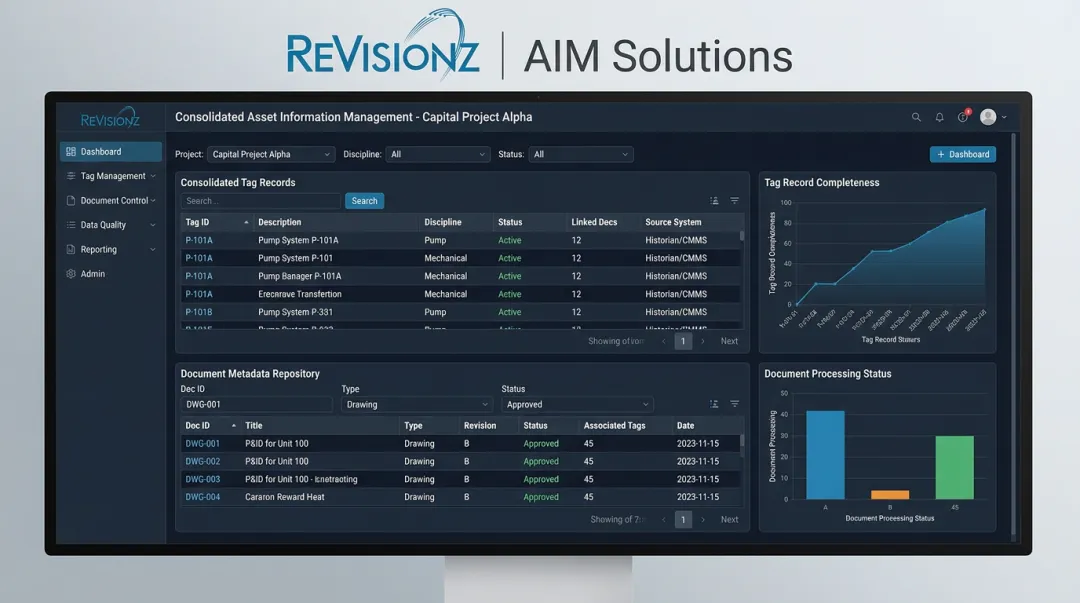1080x603 pixels.
Task: Expand the Data Quality chevron
Action: 153,225
